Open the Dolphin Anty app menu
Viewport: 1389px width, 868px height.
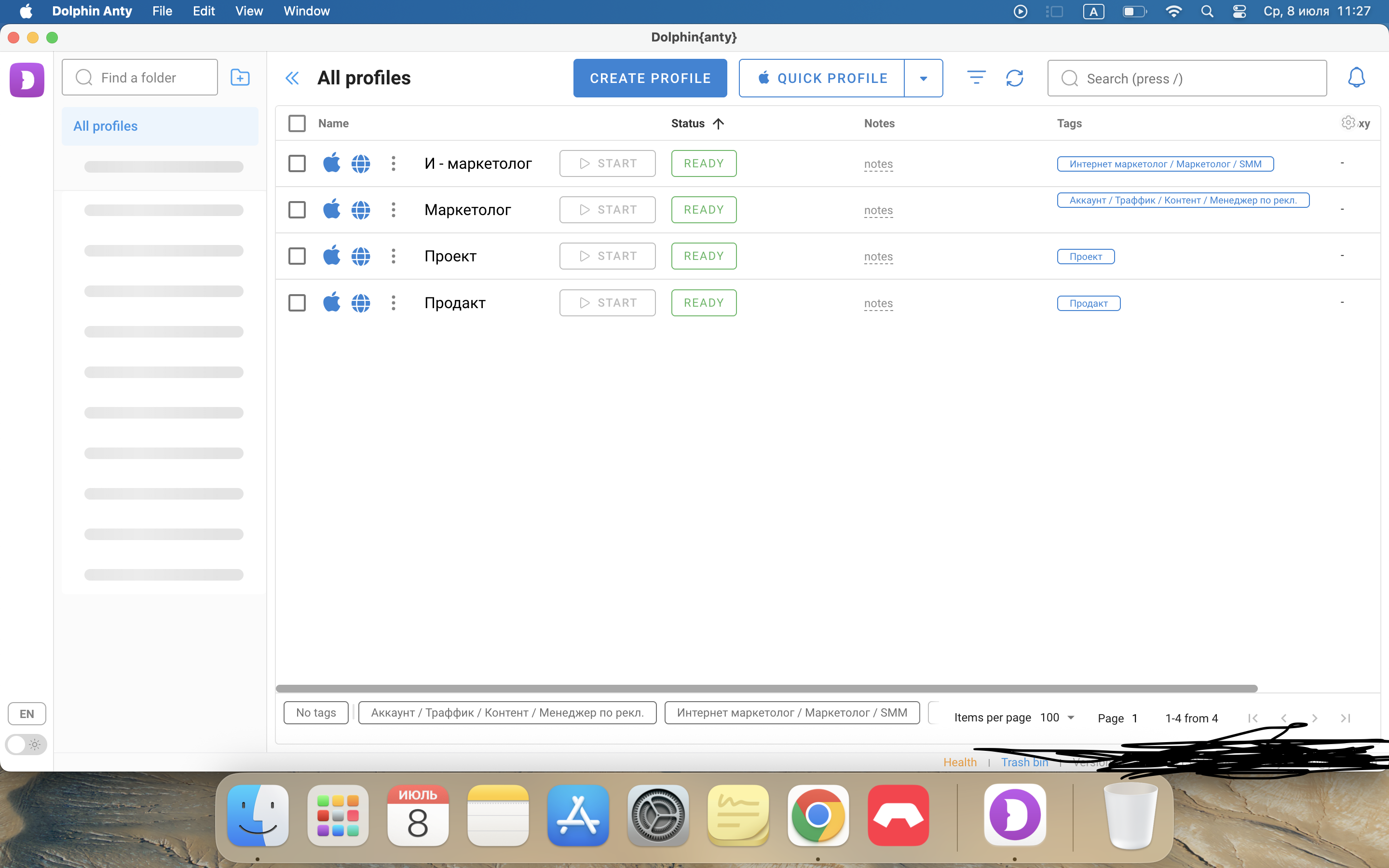pyautogui.click(x=92, y=12)
